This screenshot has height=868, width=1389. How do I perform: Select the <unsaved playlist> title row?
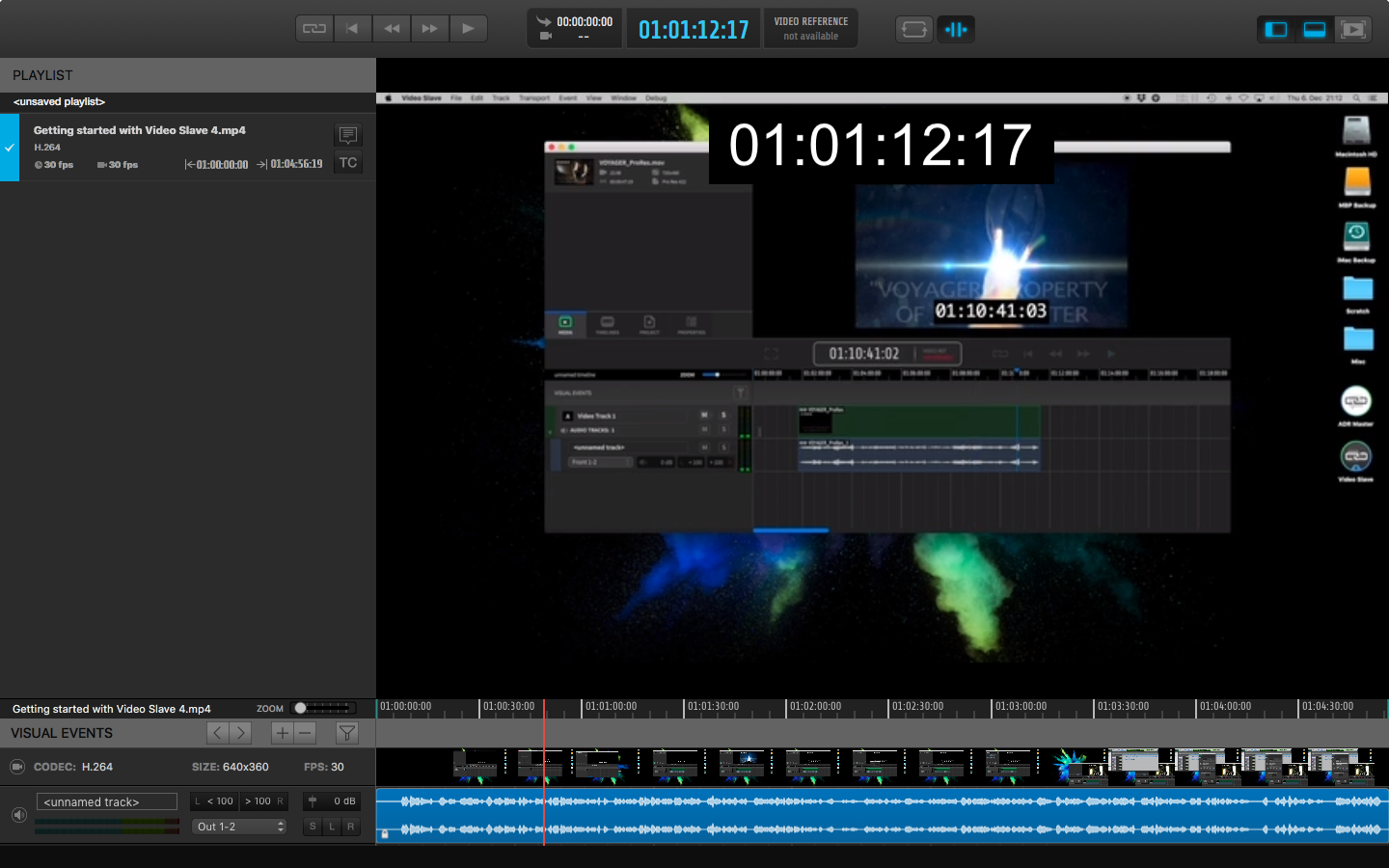188,101
